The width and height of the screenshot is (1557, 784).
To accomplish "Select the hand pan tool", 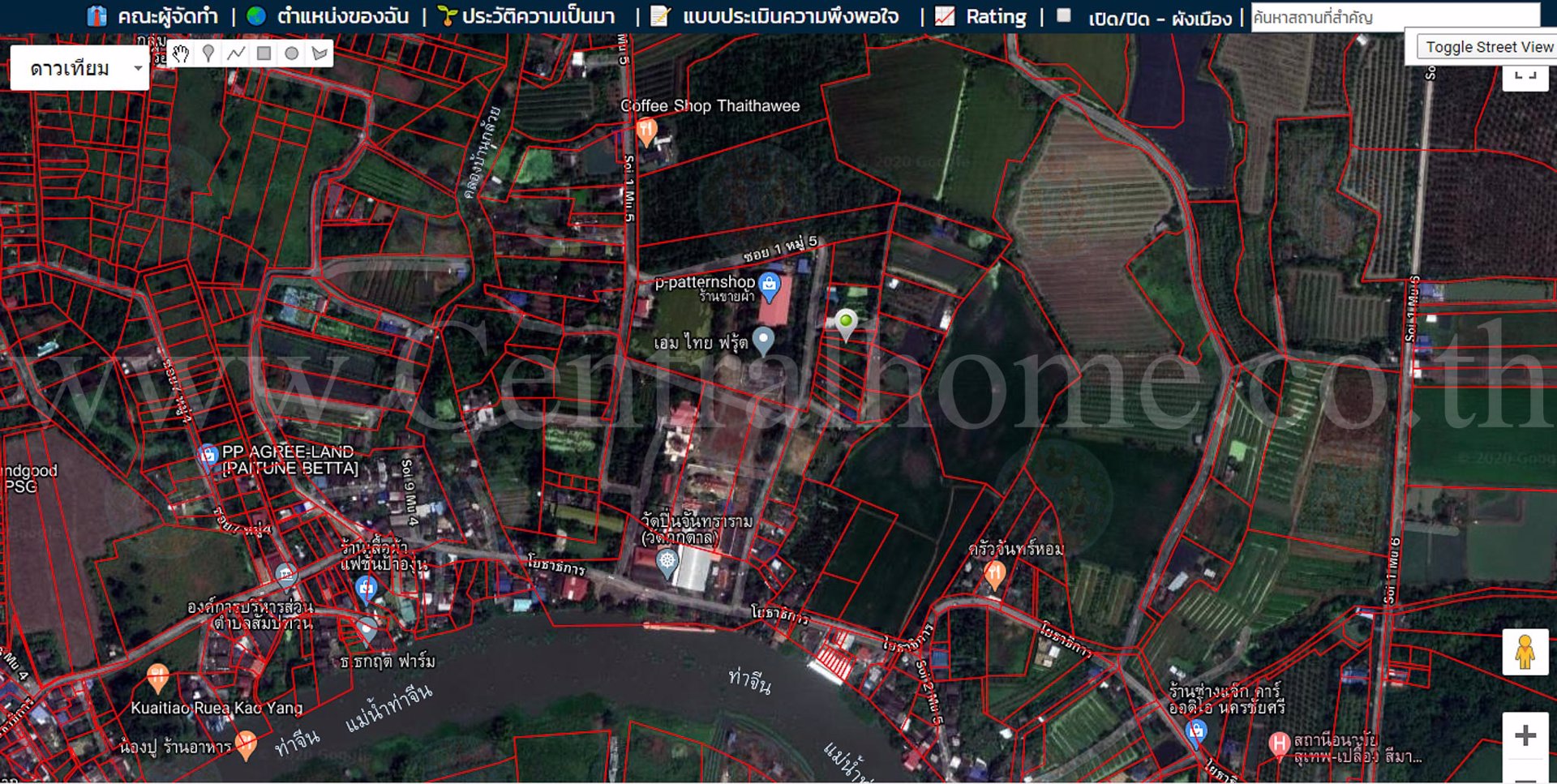I will coord(180,54).
